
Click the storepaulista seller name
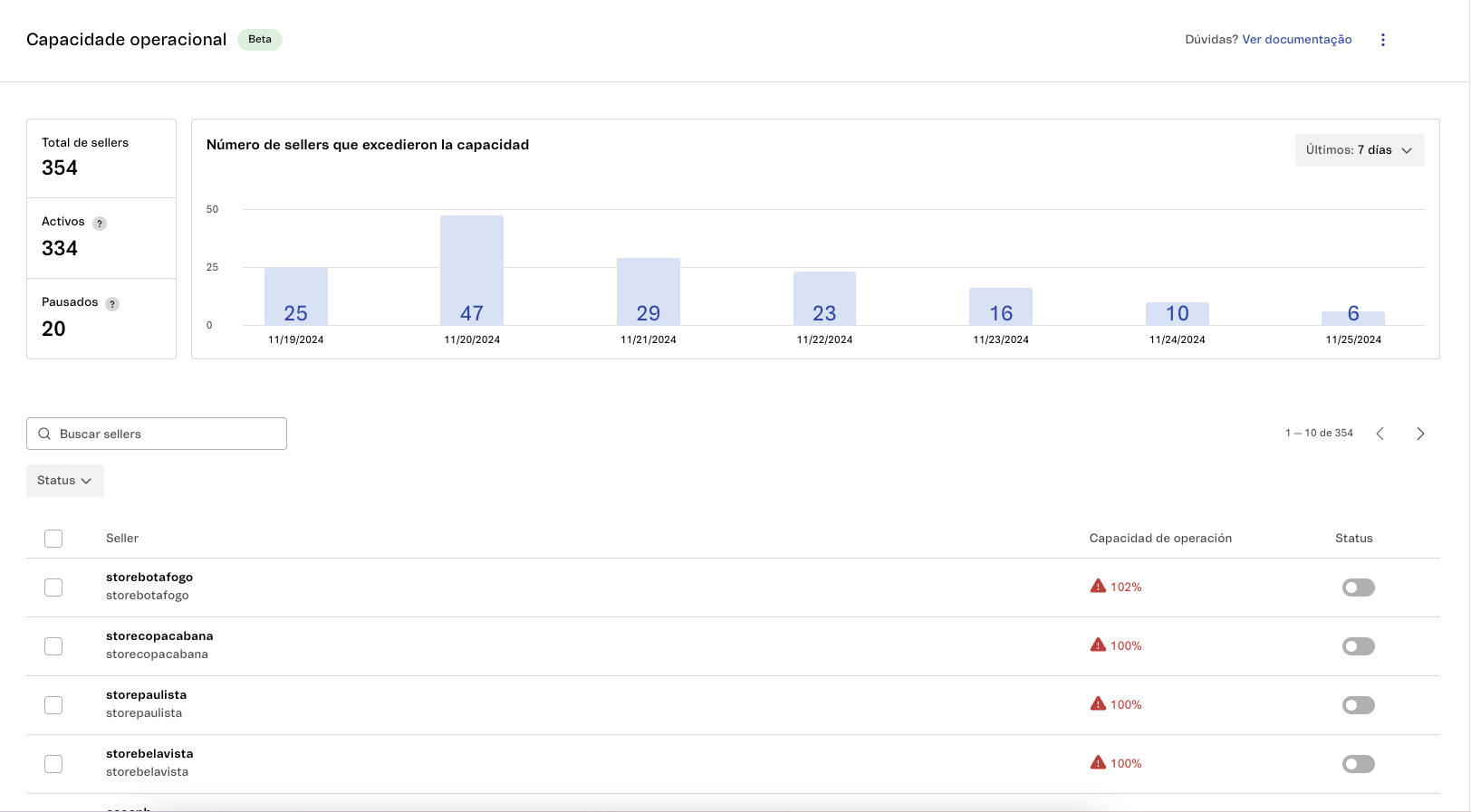(146, 695)
